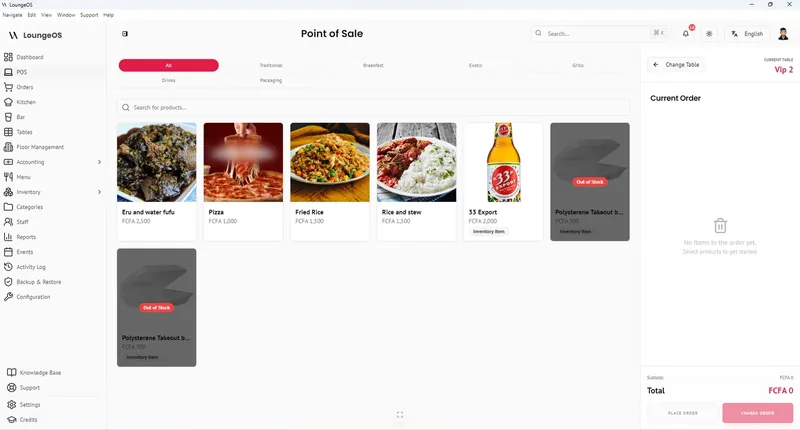The height and width of the screenshot is (430, 800).
Task: Click the global Search field in header
Action: click(600, 34)
